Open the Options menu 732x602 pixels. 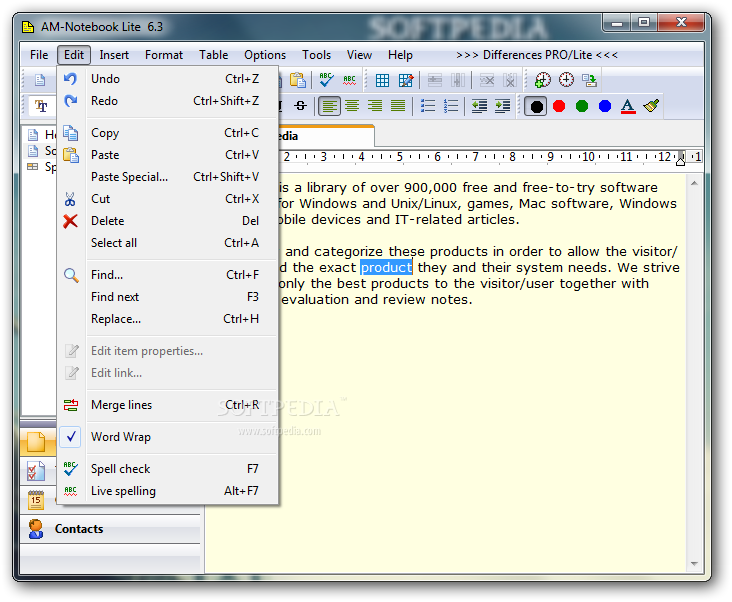[x=265, y=55]
